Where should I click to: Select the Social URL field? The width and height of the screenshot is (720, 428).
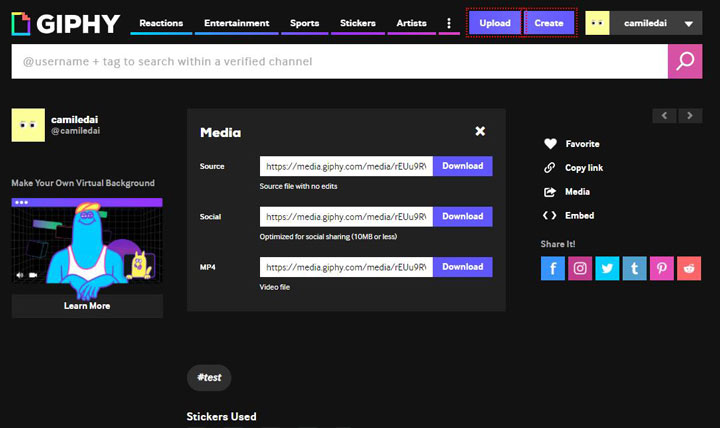click(346, 217)
